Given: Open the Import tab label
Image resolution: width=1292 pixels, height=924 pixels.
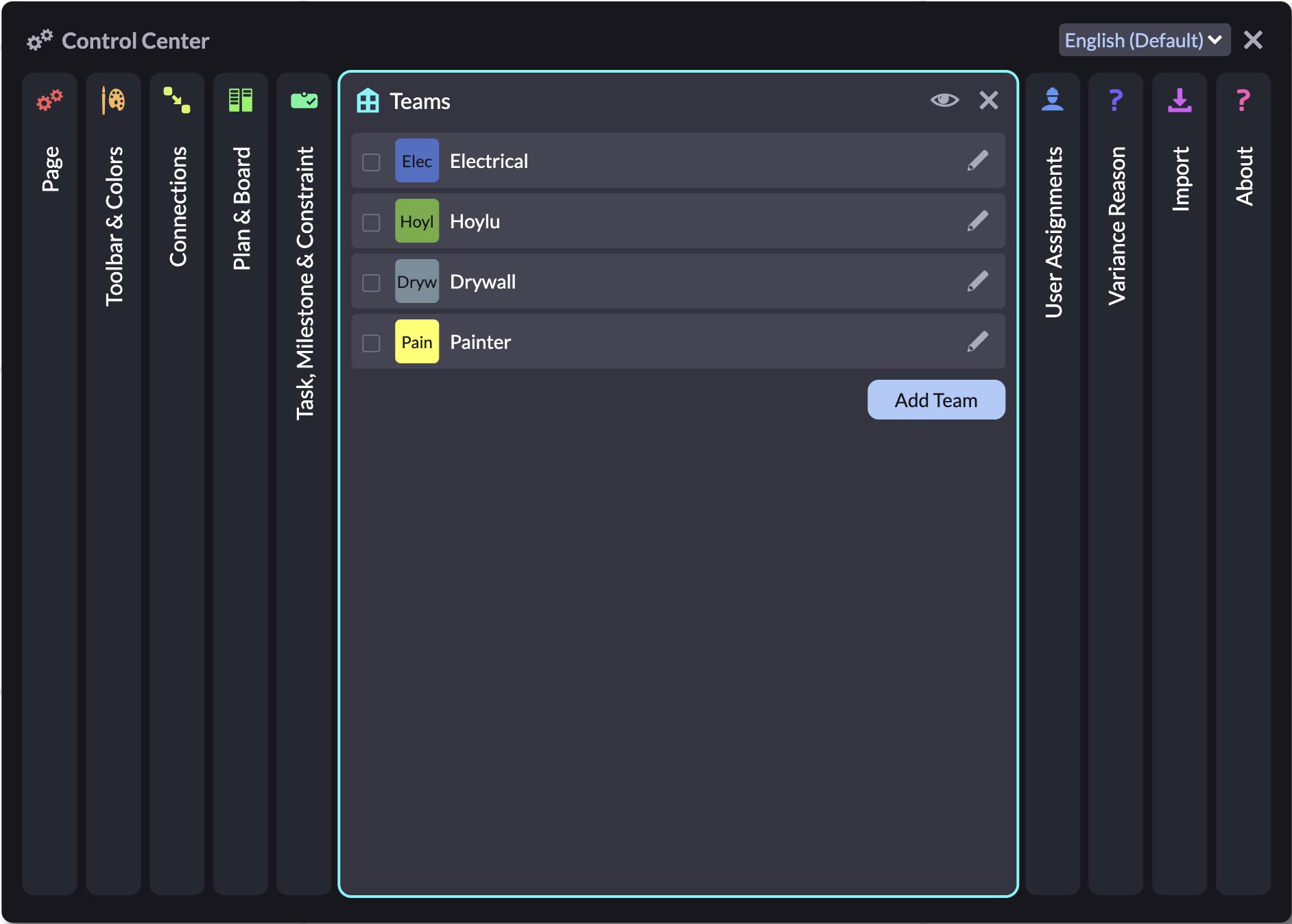Looking at the screenshot, I should pyautogui.click(x=1180, y=179).
